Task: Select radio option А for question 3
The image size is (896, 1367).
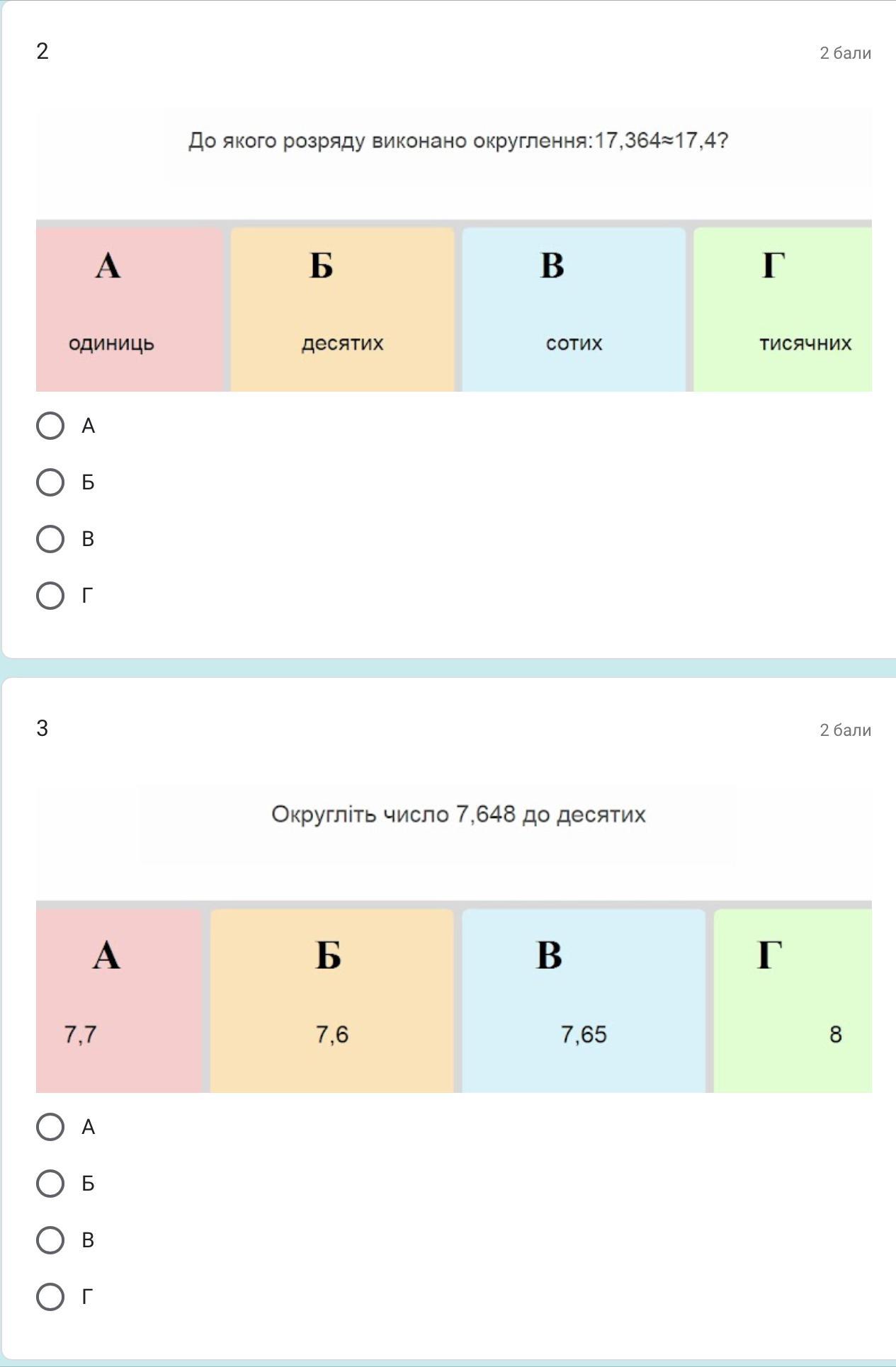Action: tap(50, 1127)
